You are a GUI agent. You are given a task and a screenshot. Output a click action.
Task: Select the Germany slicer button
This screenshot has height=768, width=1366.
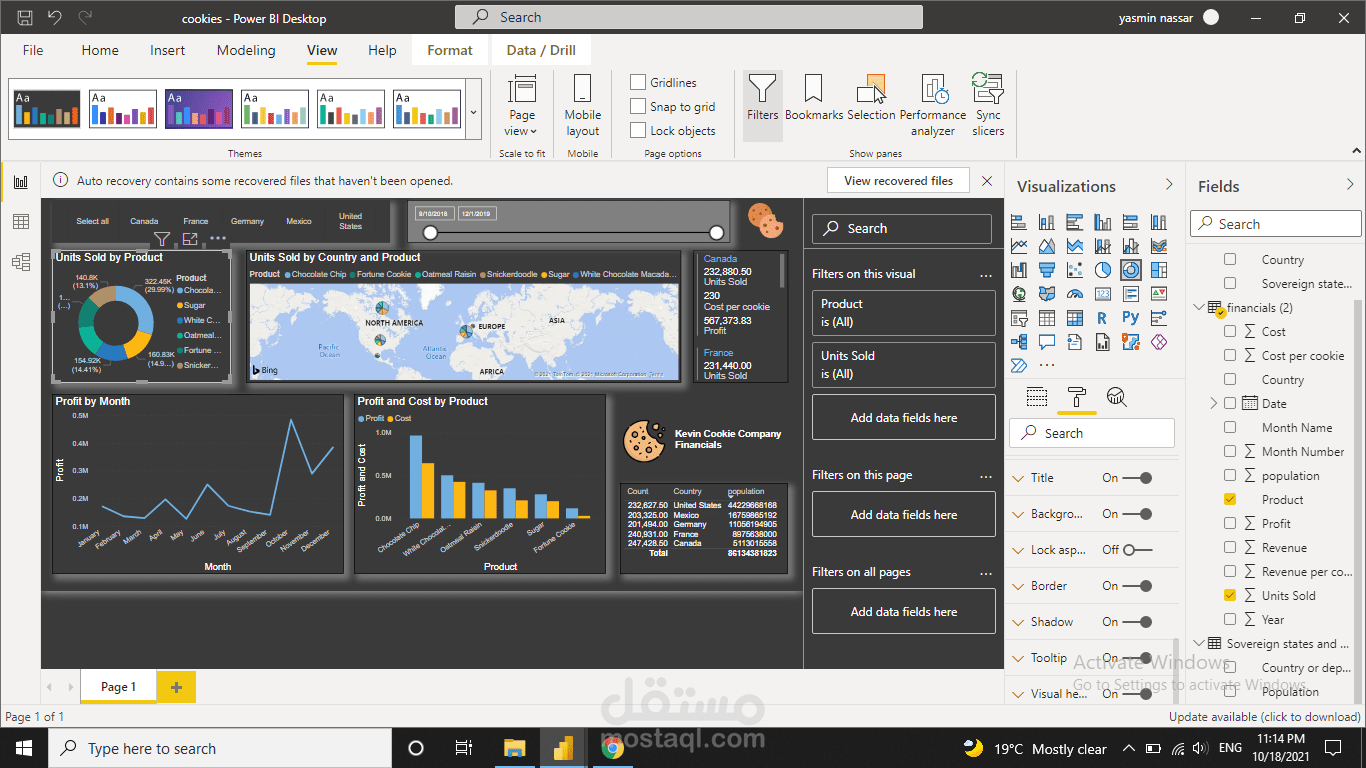(x=247, y=221)
